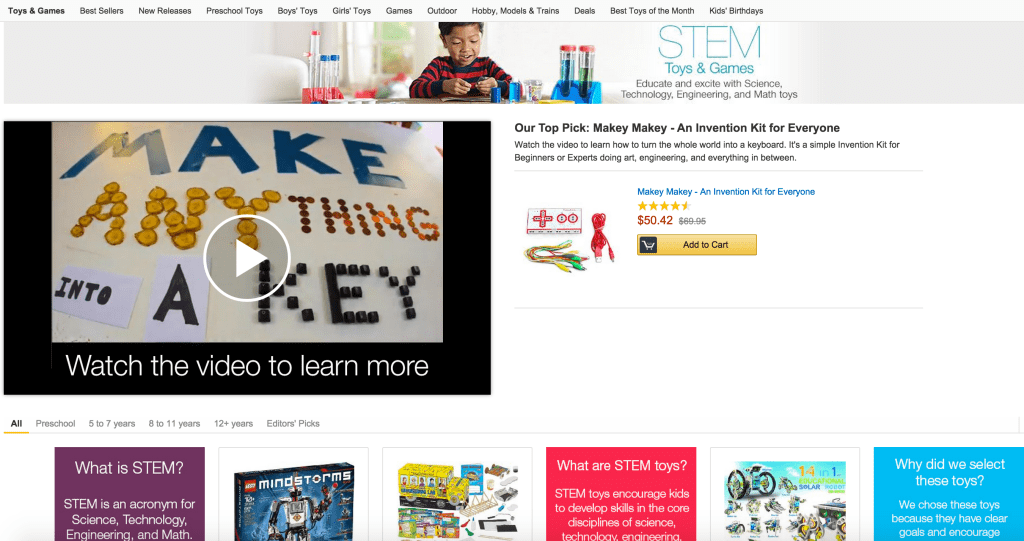Go to New Releases menu item
Image resolution: width=1024 pixels, height=541 pixels.
(165, 10)
